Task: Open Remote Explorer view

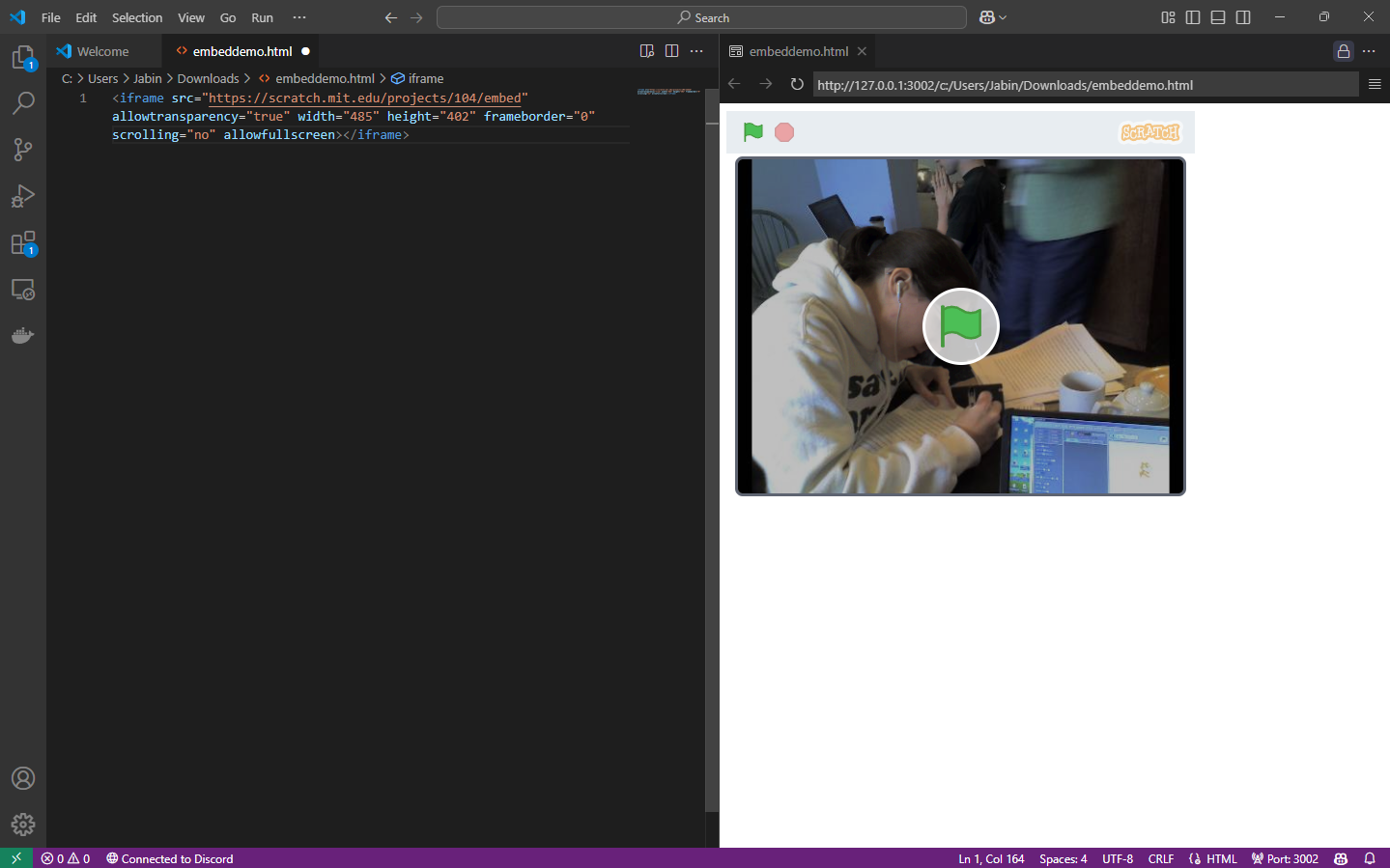Action: click(x=23, y=289)
